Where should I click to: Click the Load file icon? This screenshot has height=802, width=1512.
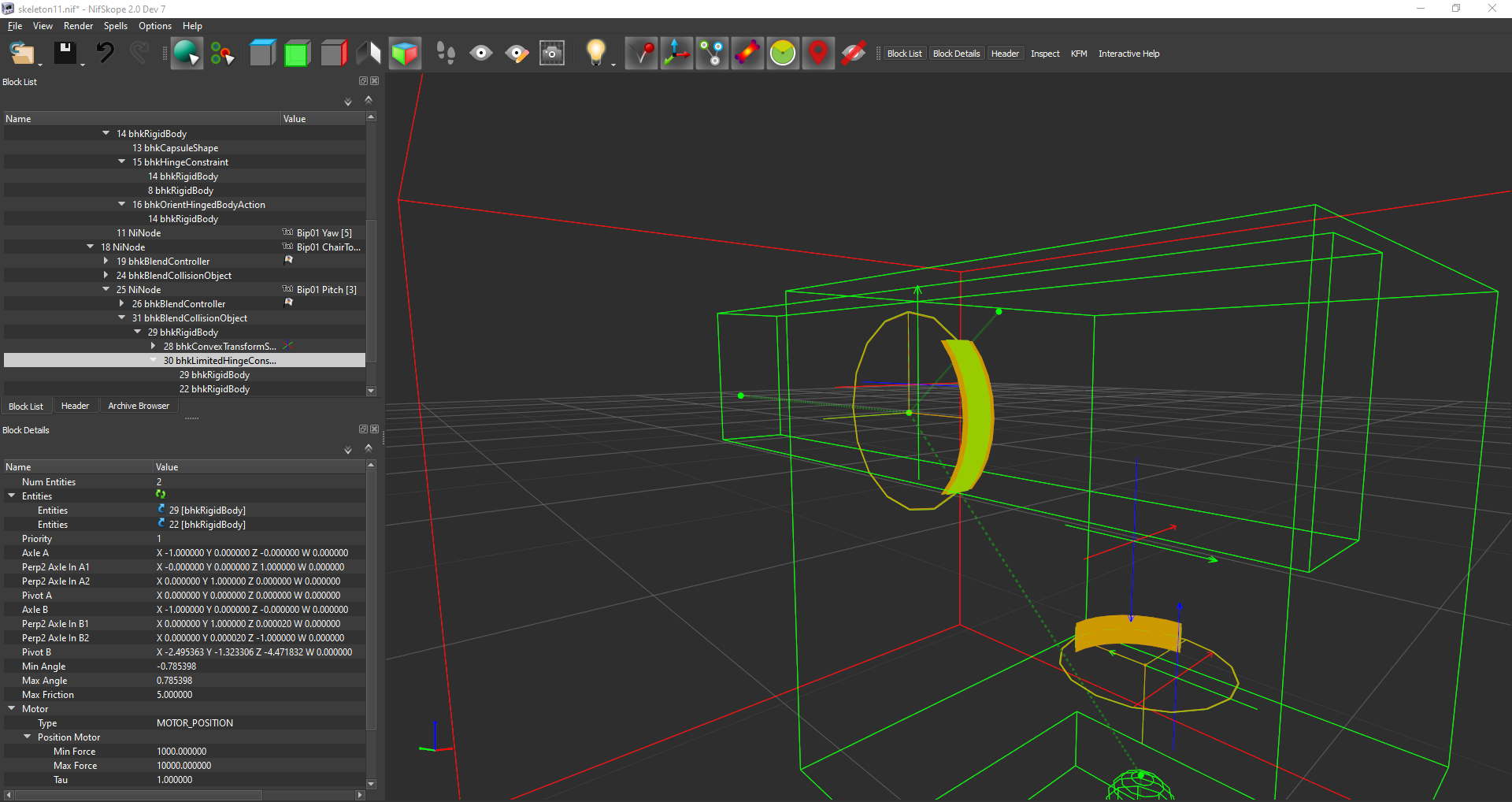(21, 54)
